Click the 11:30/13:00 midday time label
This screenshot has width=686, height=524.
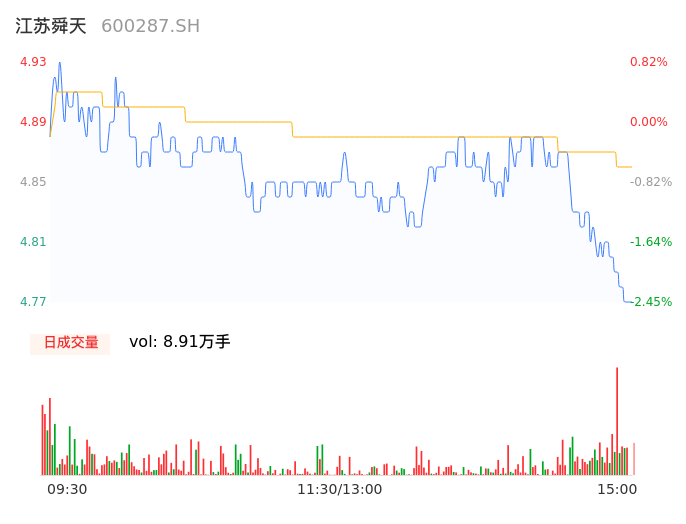coord(339,489)
